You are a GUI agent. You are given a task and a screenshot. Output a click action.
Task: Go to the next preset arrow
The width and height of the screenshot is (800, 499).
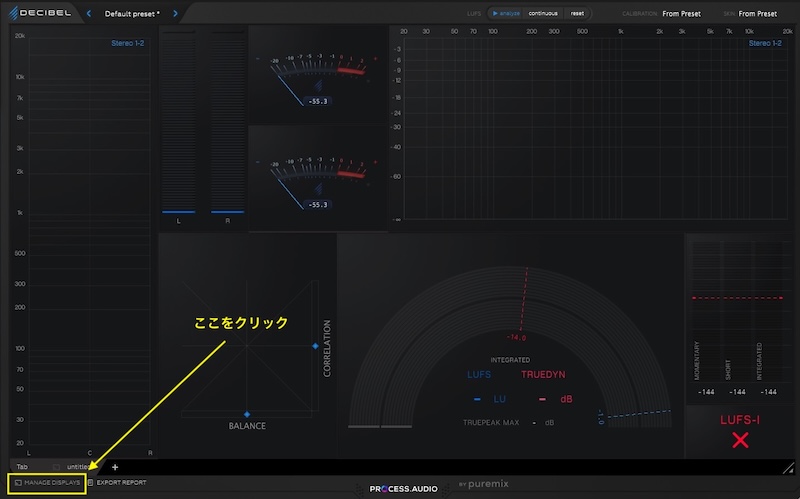coord(176,14)
